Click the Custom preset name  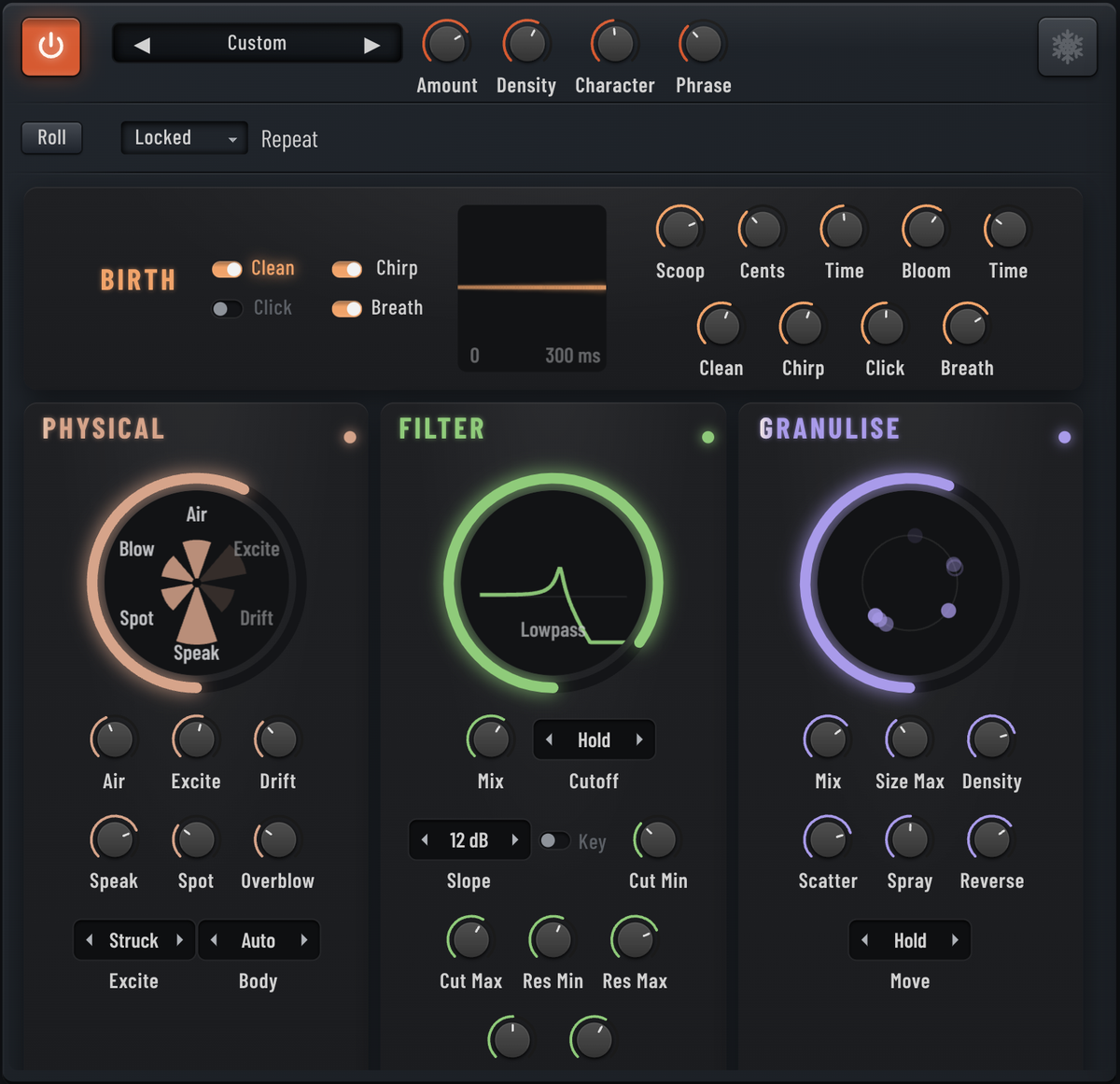point(257,43)
